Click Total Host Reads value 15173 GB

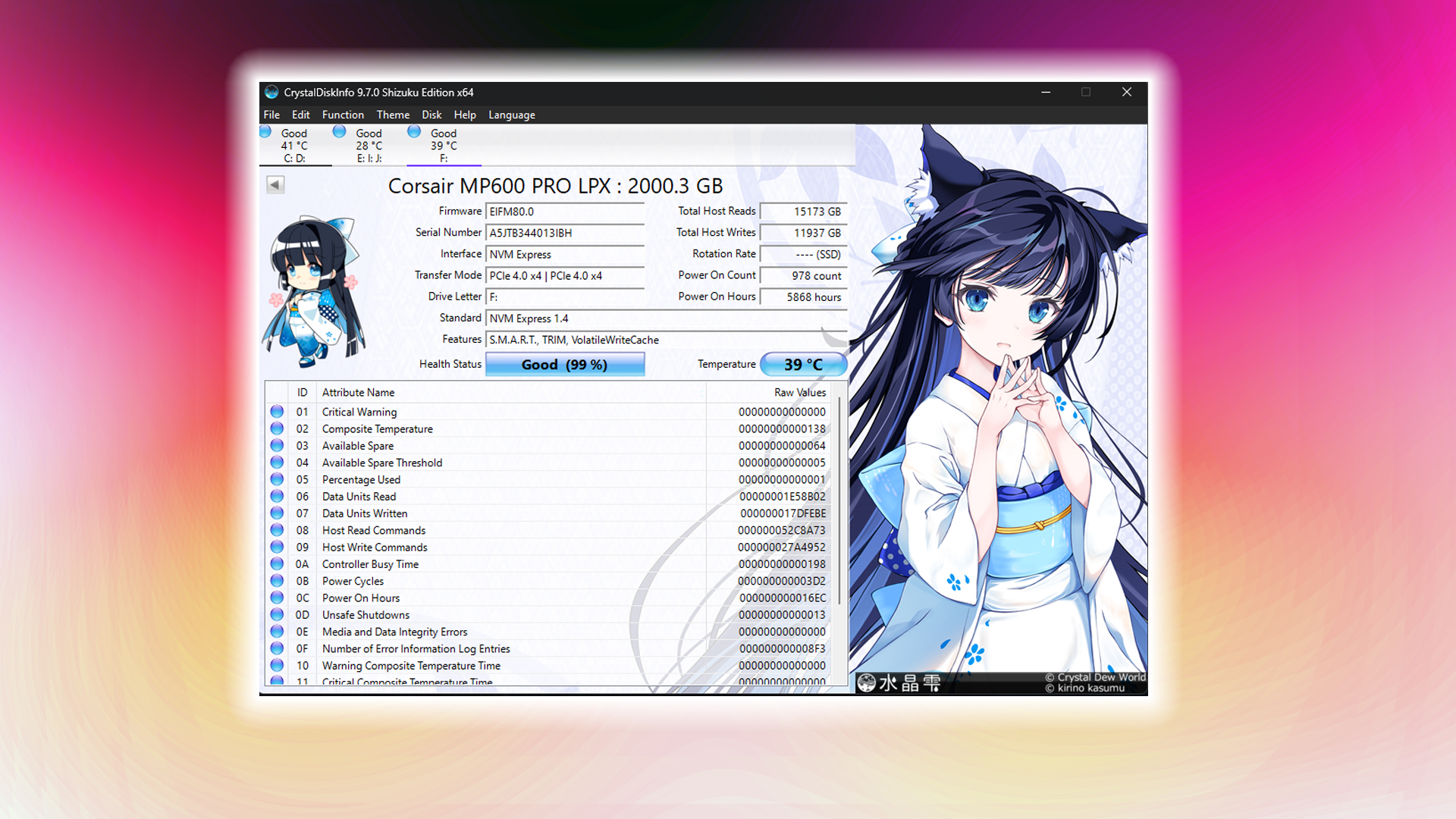803,212
